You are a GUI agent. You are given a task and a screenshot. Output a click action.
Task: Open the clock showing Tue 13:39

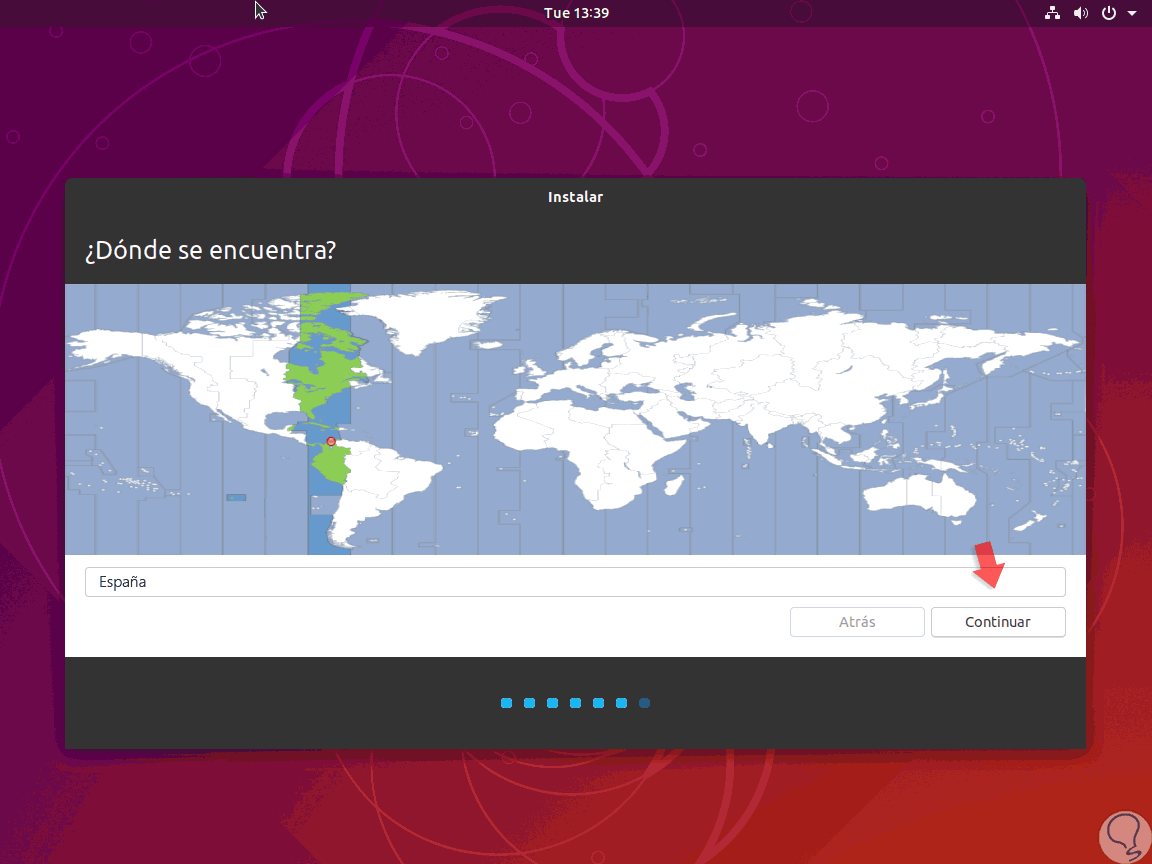(x=576, y=12)
